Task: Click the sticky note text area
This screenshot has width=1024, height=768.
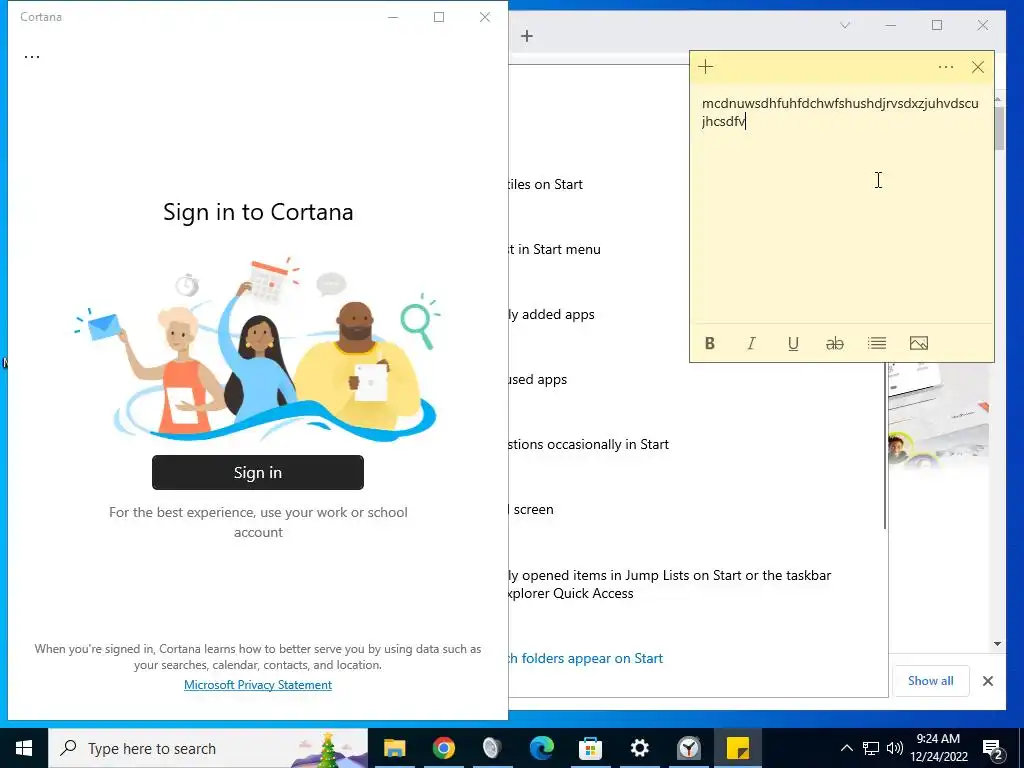Action: [842, 206]
